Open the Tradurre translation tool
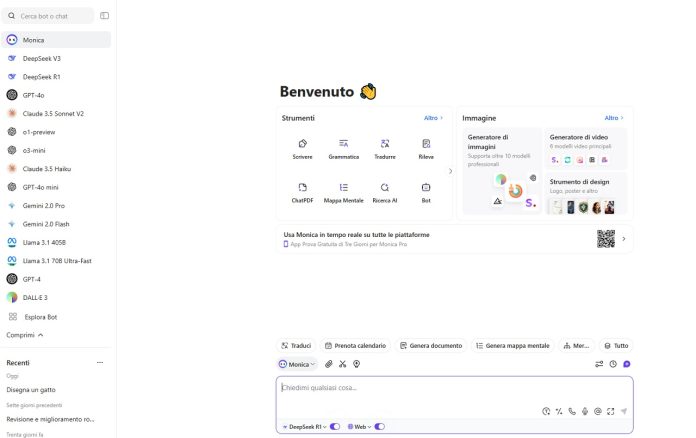The height and width of the screenshot is (438, 696). pyautogui.click(x=385, y=149)
